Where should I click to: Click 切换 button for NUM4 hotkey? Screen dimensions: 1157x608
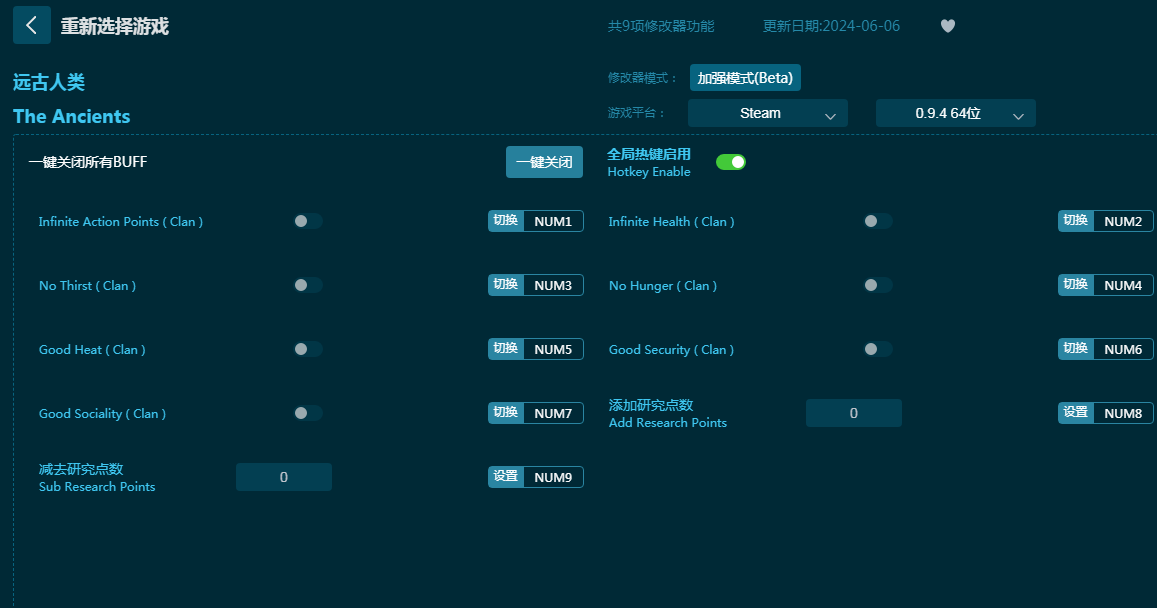tap(1076, 285)
